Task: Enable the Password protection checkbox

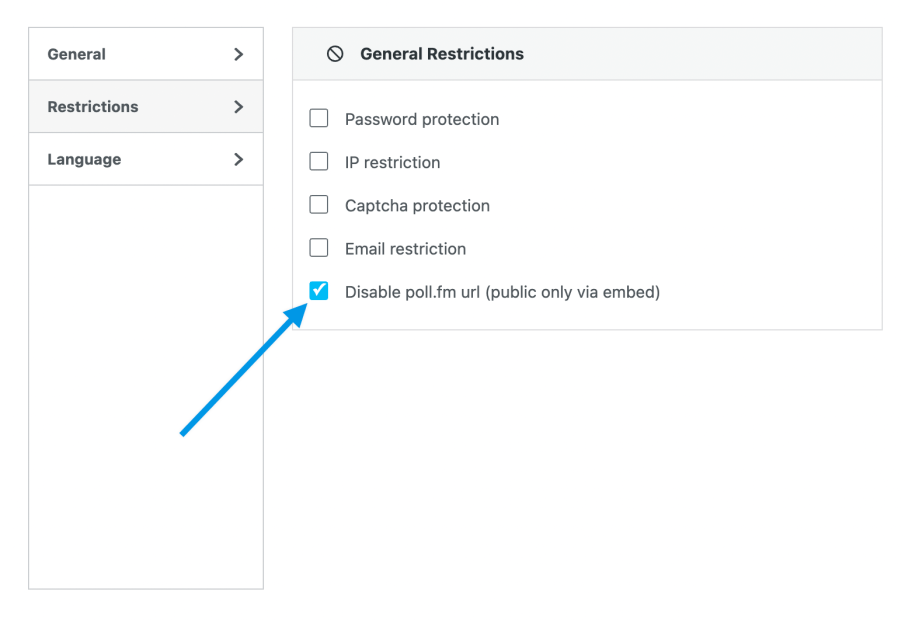Action: coord(319,119)
